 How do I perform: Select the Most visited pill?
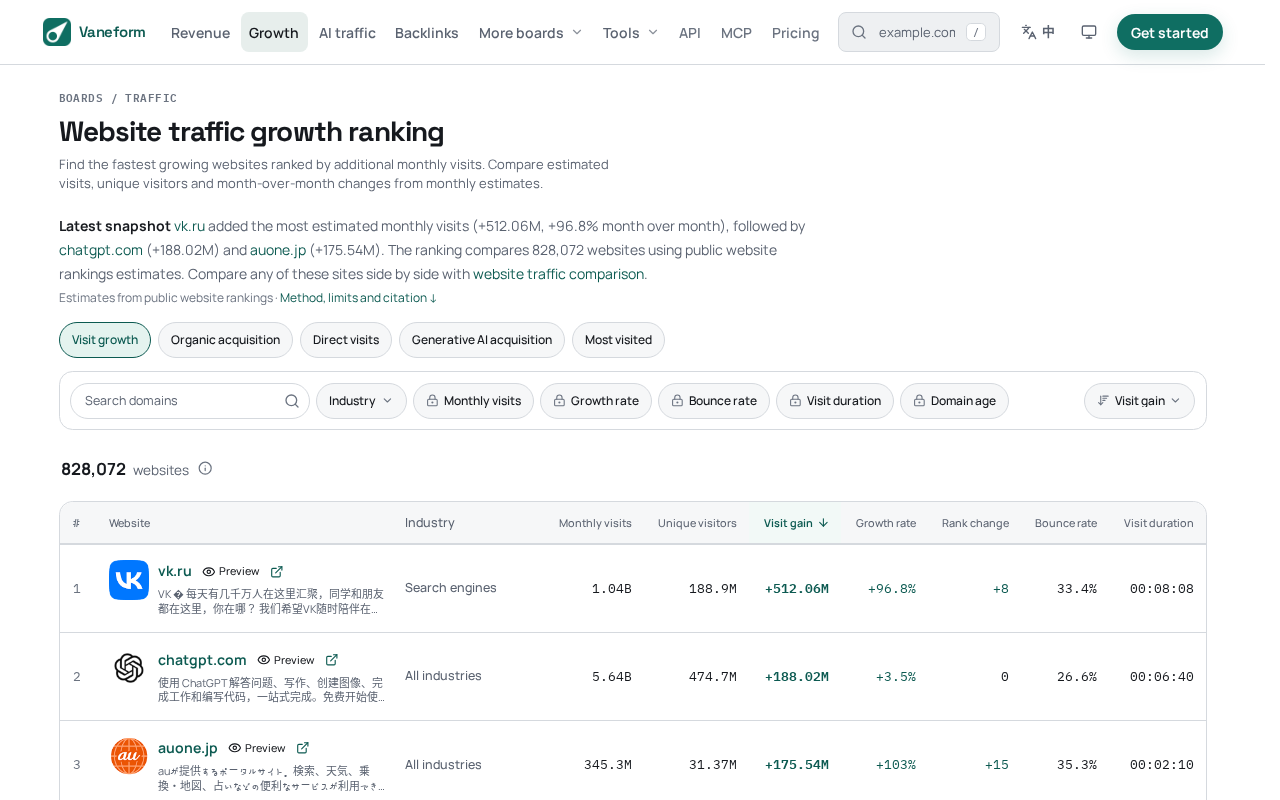(x=618, y=340)
